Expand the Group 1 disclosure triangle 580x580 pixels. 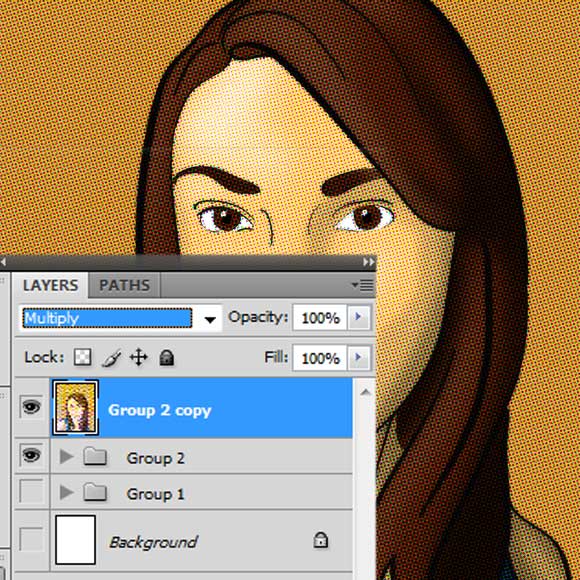coord(66,492)
